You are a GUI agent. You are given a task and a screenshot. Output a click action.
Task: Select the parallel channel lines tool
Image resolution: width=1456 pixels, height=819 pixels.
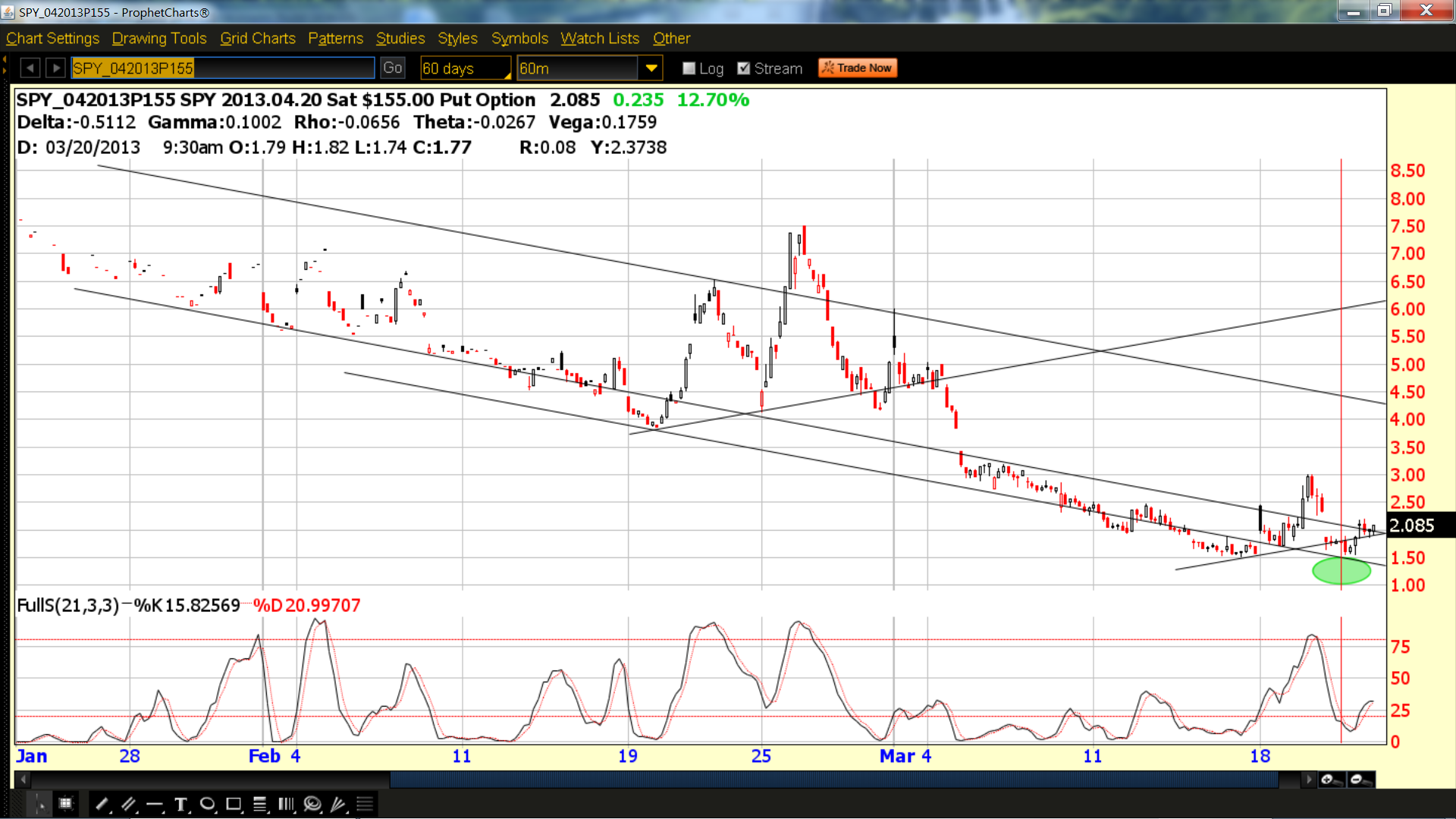tap(128, 804)
